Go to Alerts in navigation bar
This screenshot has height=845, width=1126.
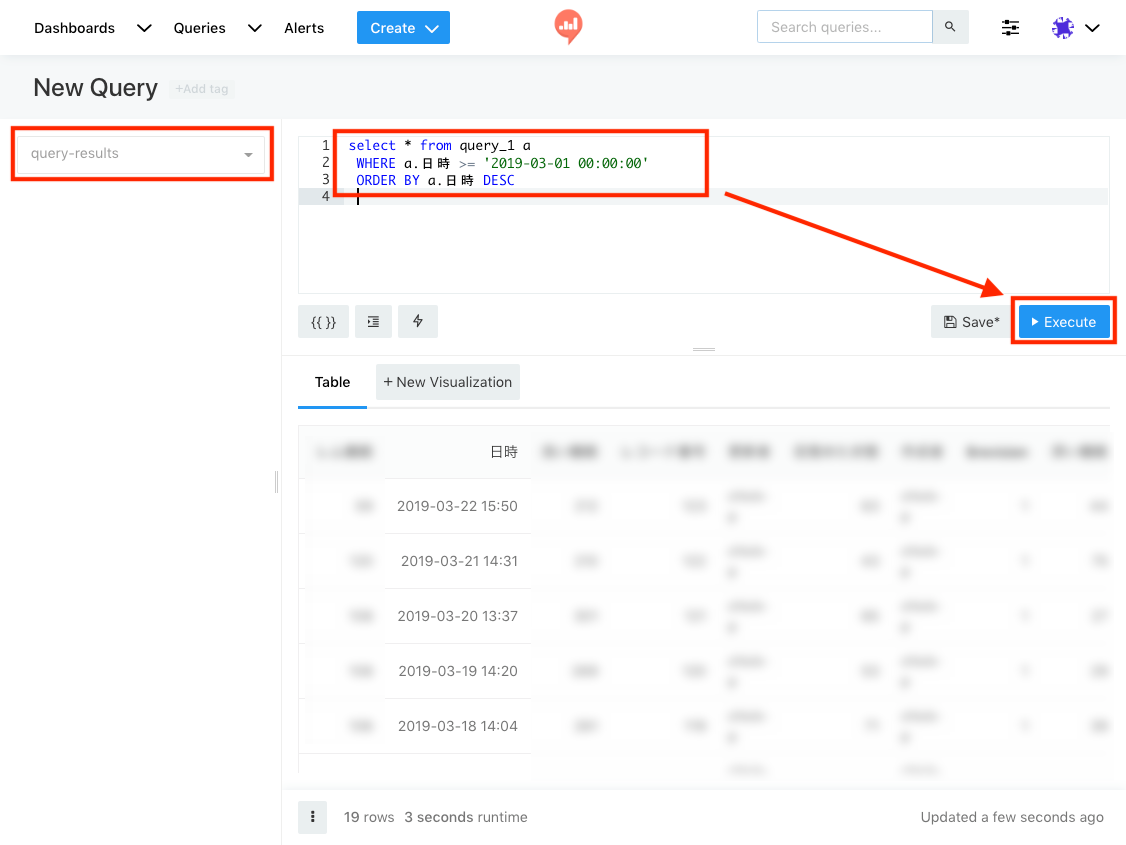(x=304, y=28)
